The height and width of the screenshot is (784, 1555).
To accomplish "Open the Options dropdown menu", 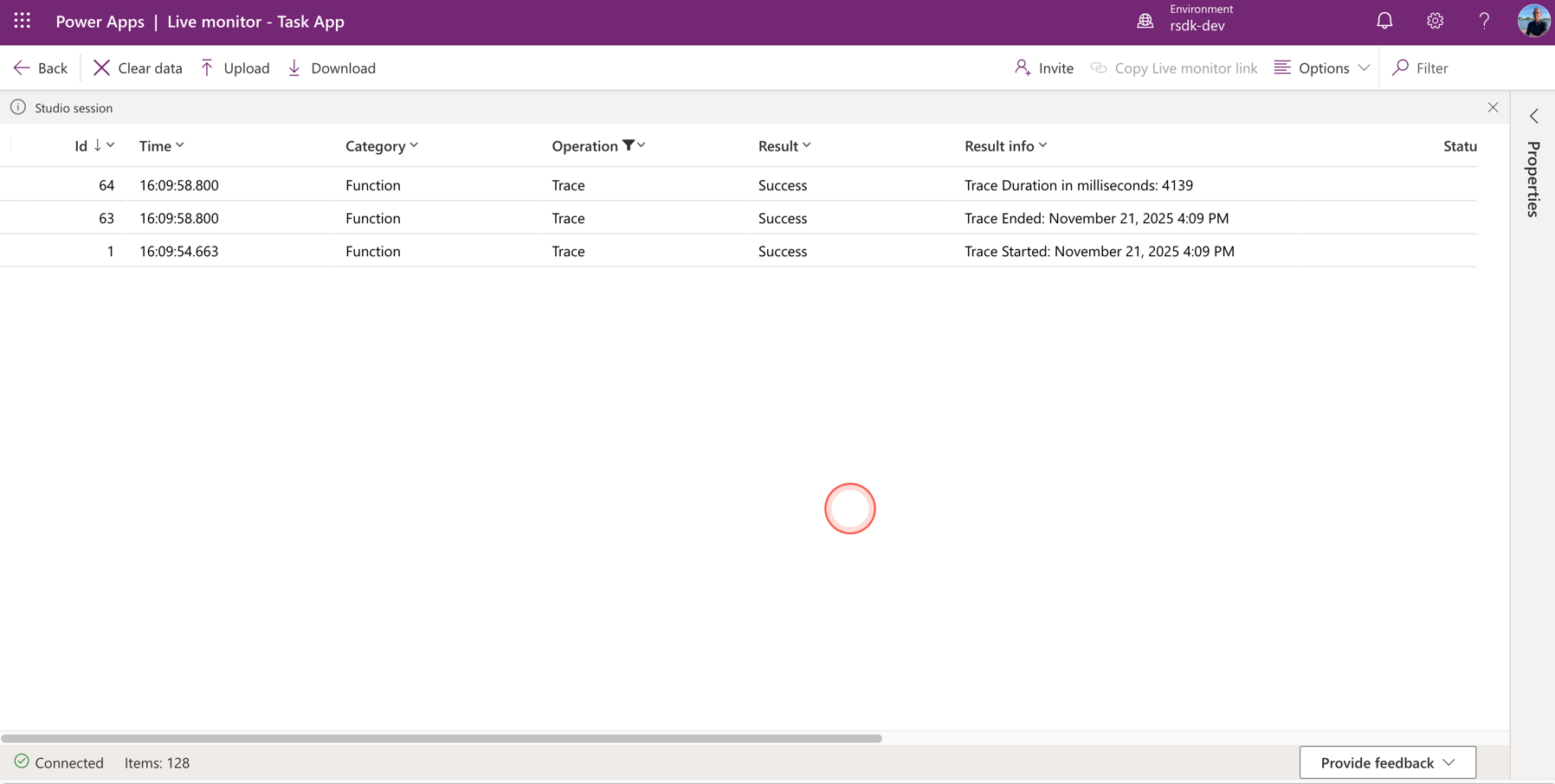I will pos(1322,67).
